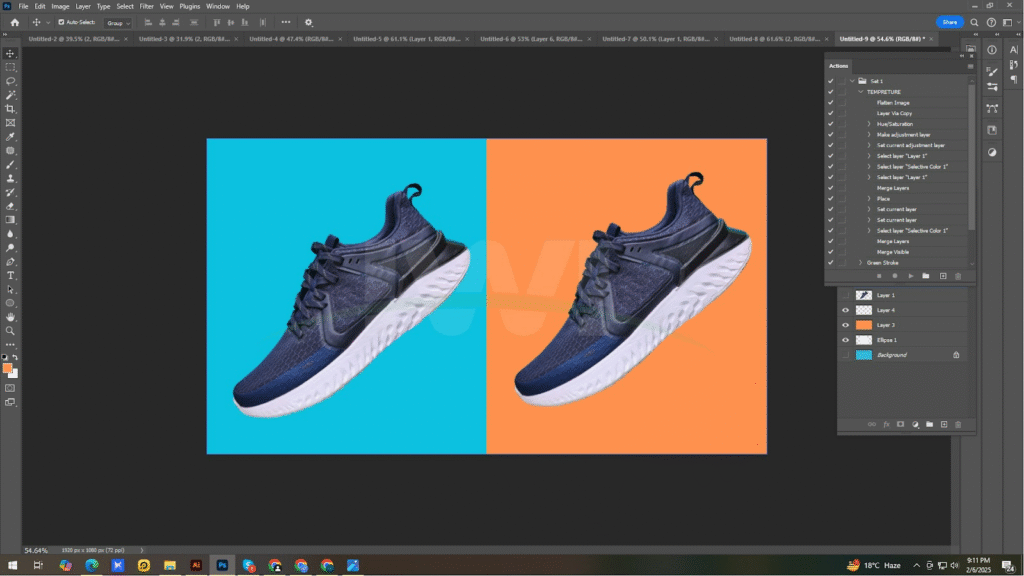Select the Magic Wand tool
Image resolution: width=1024 pixels, height=576 pixels.
(10, 95)
